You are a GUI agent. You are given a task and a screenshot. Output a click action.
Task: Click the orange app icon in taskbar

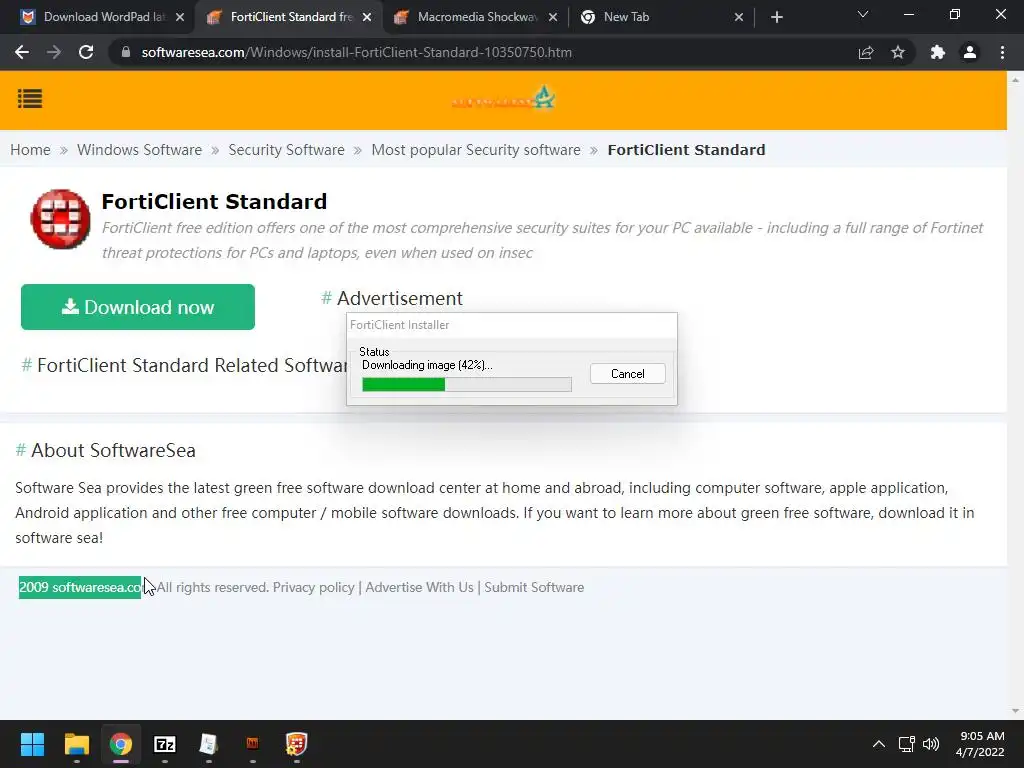[252, 744]
